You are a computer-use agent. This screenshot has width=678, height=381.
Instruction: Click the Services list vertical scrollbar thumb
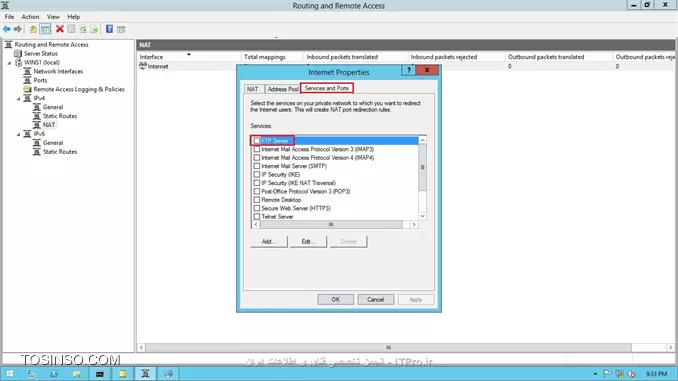(422, 167)
